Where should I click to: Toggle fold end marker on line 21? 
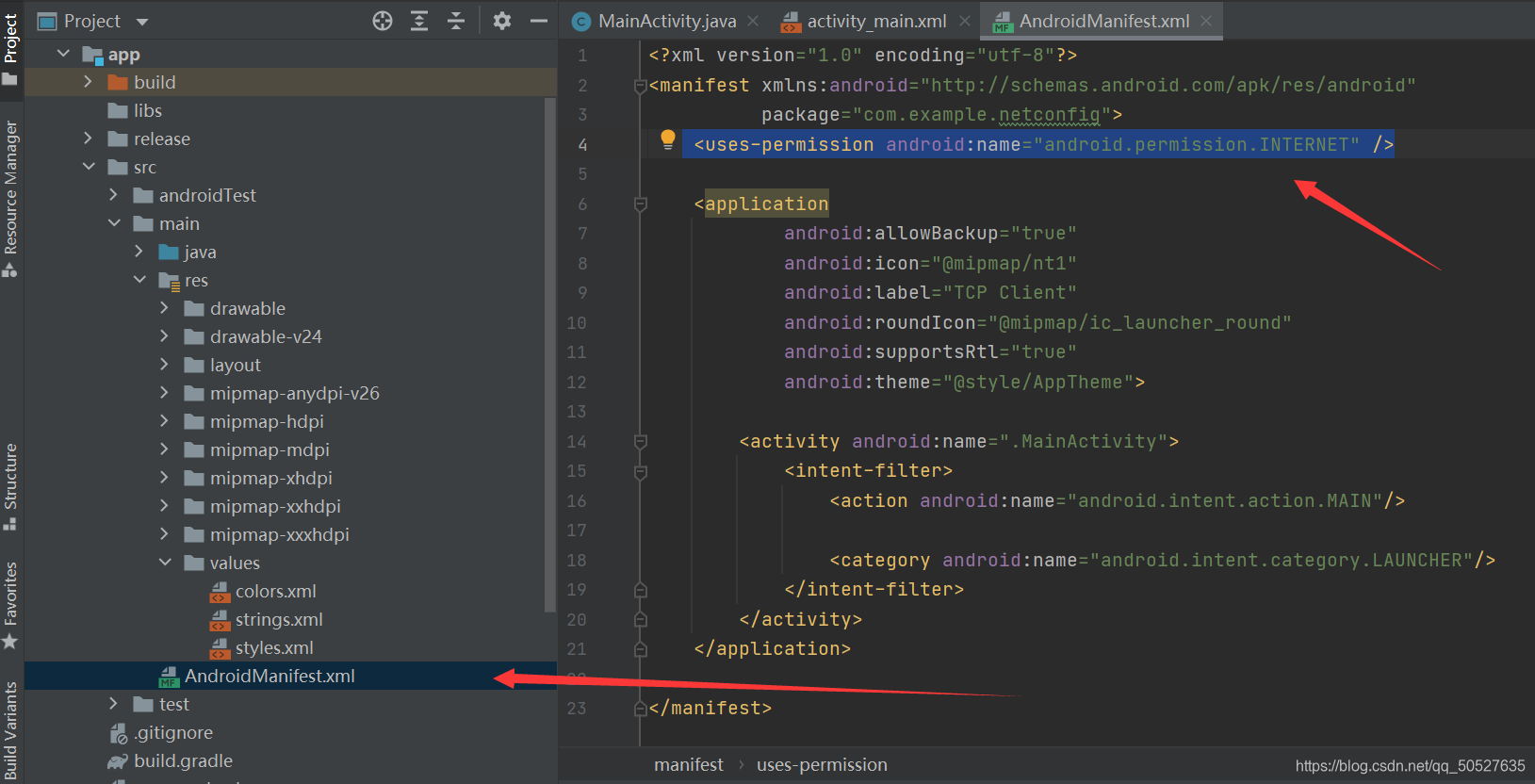point(641,649)
